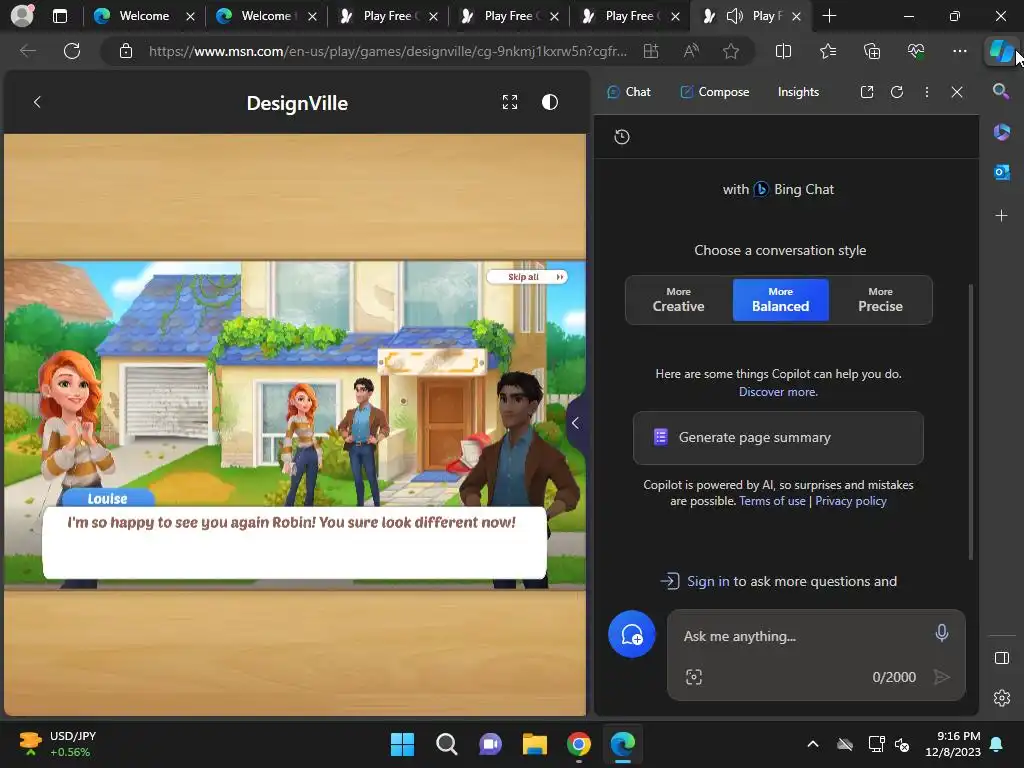Image resolution: width=1024 pixels, height=768 pixels.
Task: Open the Discover more link
Action: pos(778,392)
